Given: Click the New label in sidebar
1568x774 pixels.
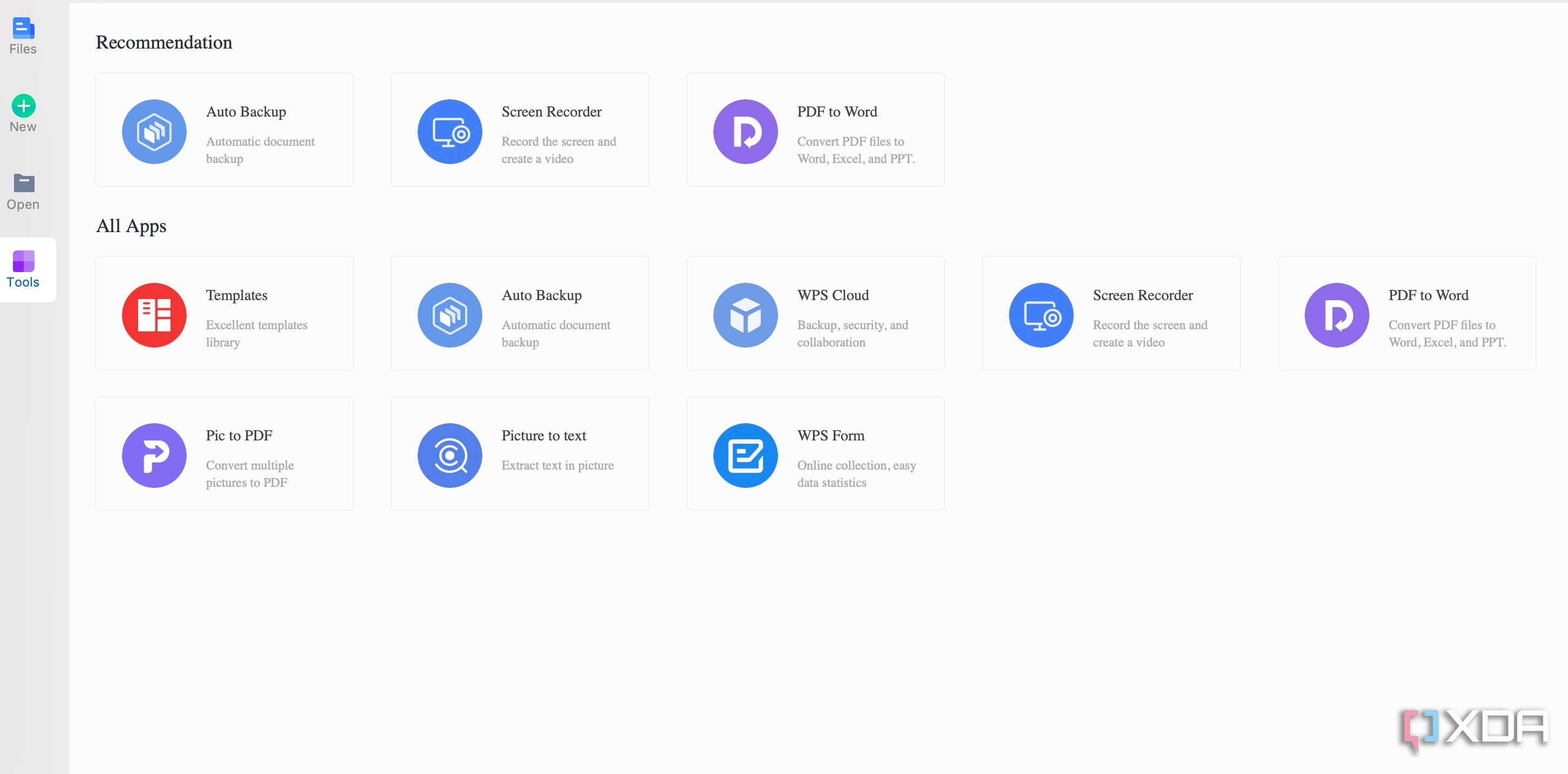Looking at the screenshot, I should [x=23, y=127].
